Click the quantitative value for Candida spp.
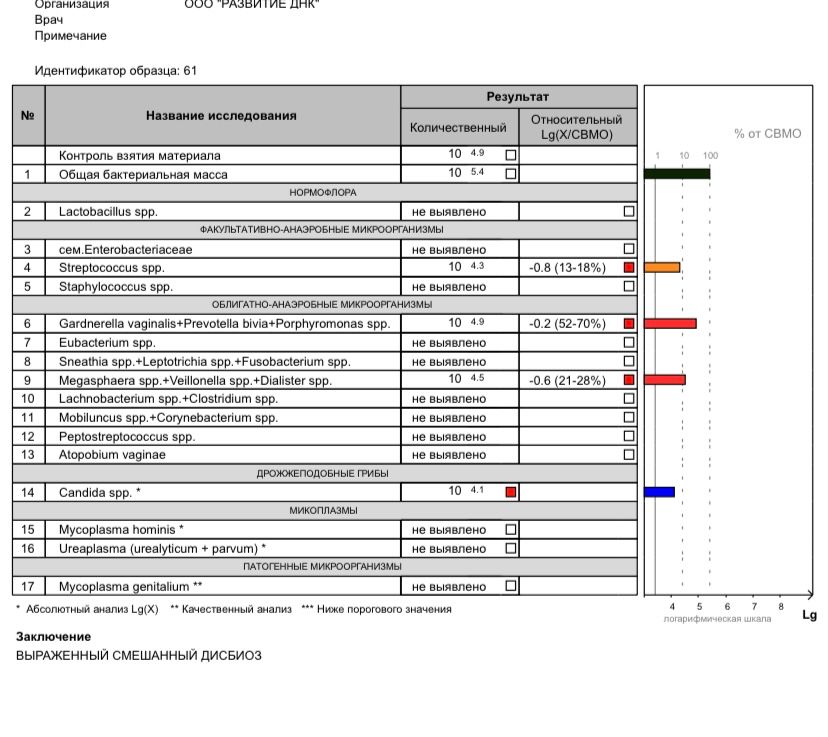The image size is (828, 737). (466, 490)
